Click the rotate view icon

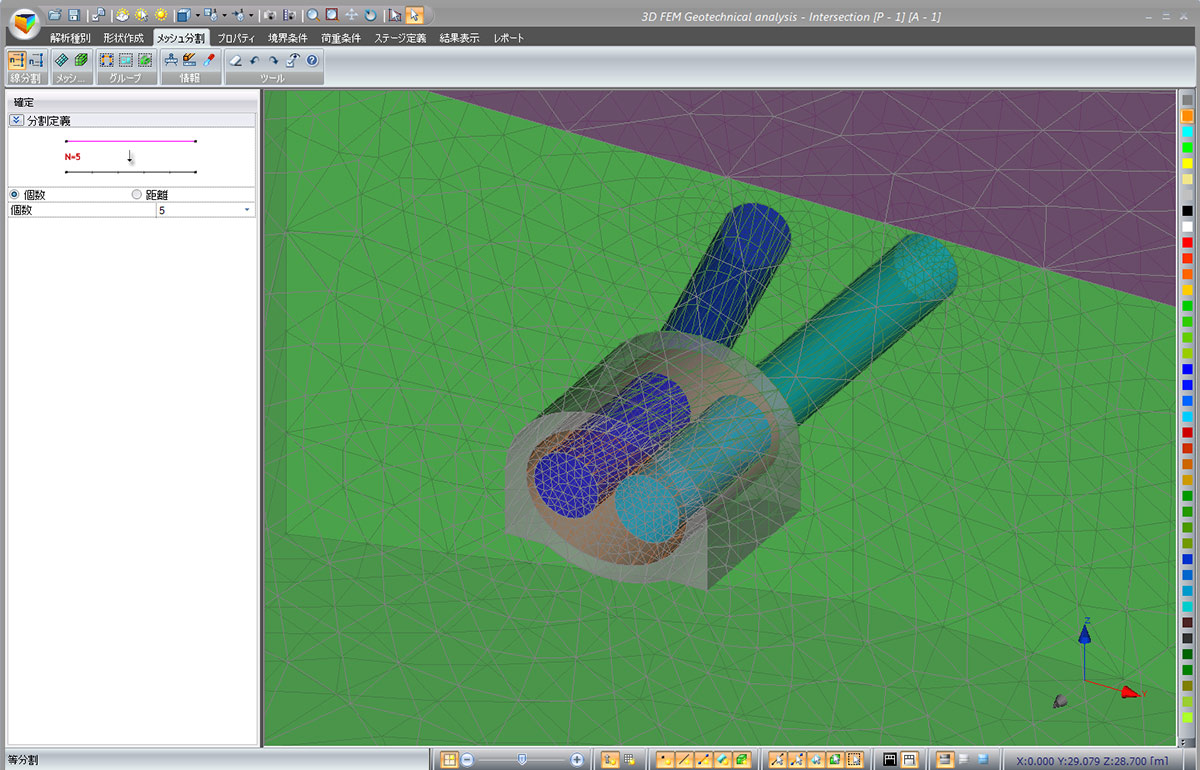click(x=371, y=15)
